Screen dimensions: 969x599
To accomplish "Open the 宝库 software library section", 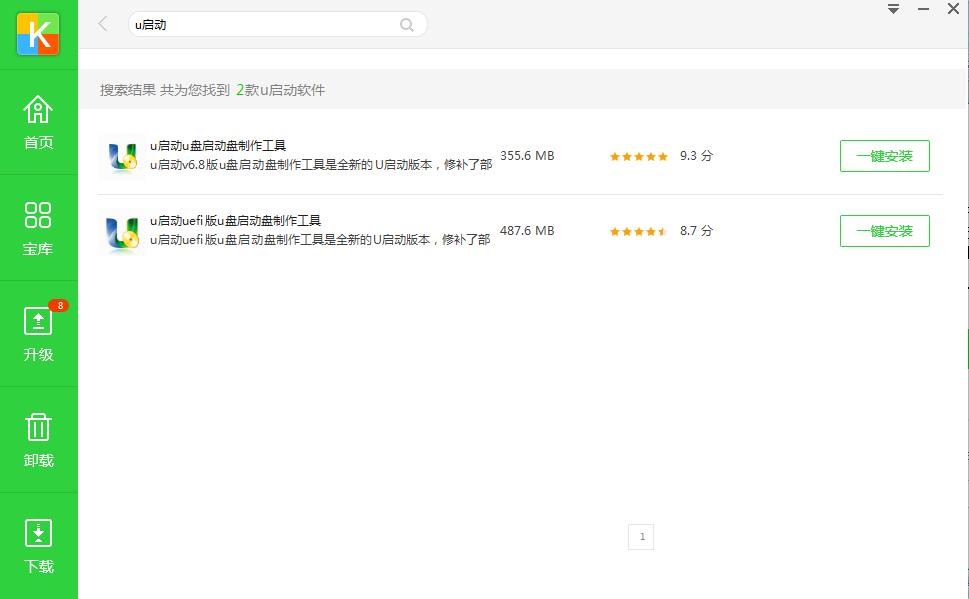I will 38,228.
